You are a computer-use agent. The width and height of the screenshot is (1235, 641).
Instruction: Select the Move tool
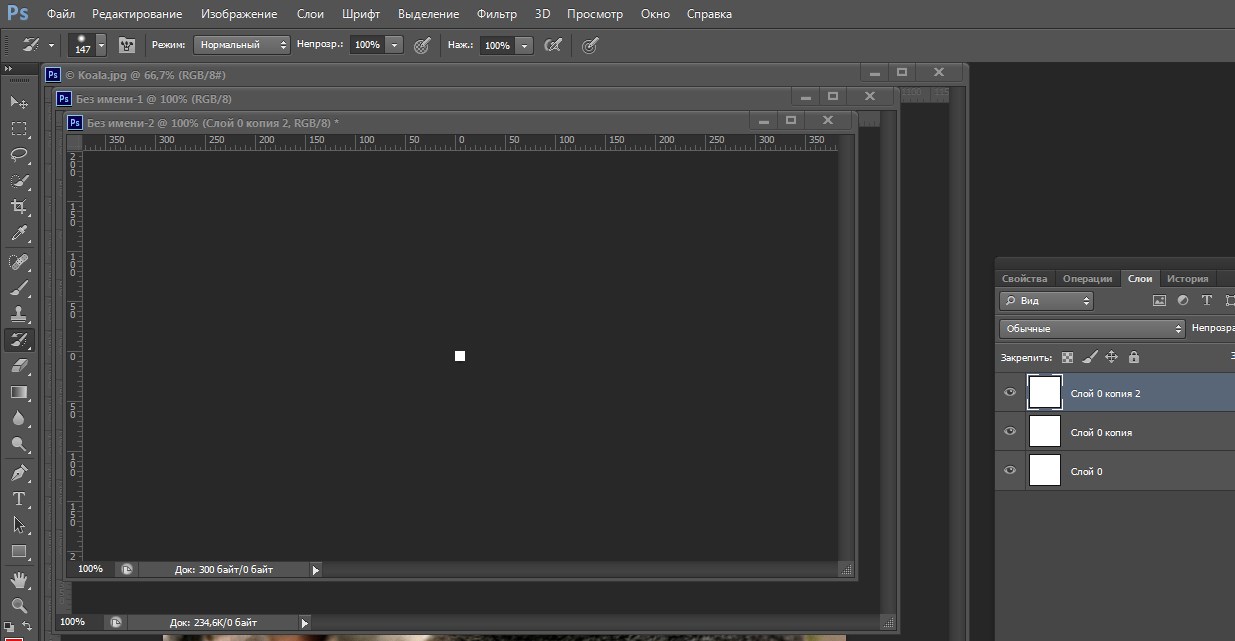(x=19, y=102)
